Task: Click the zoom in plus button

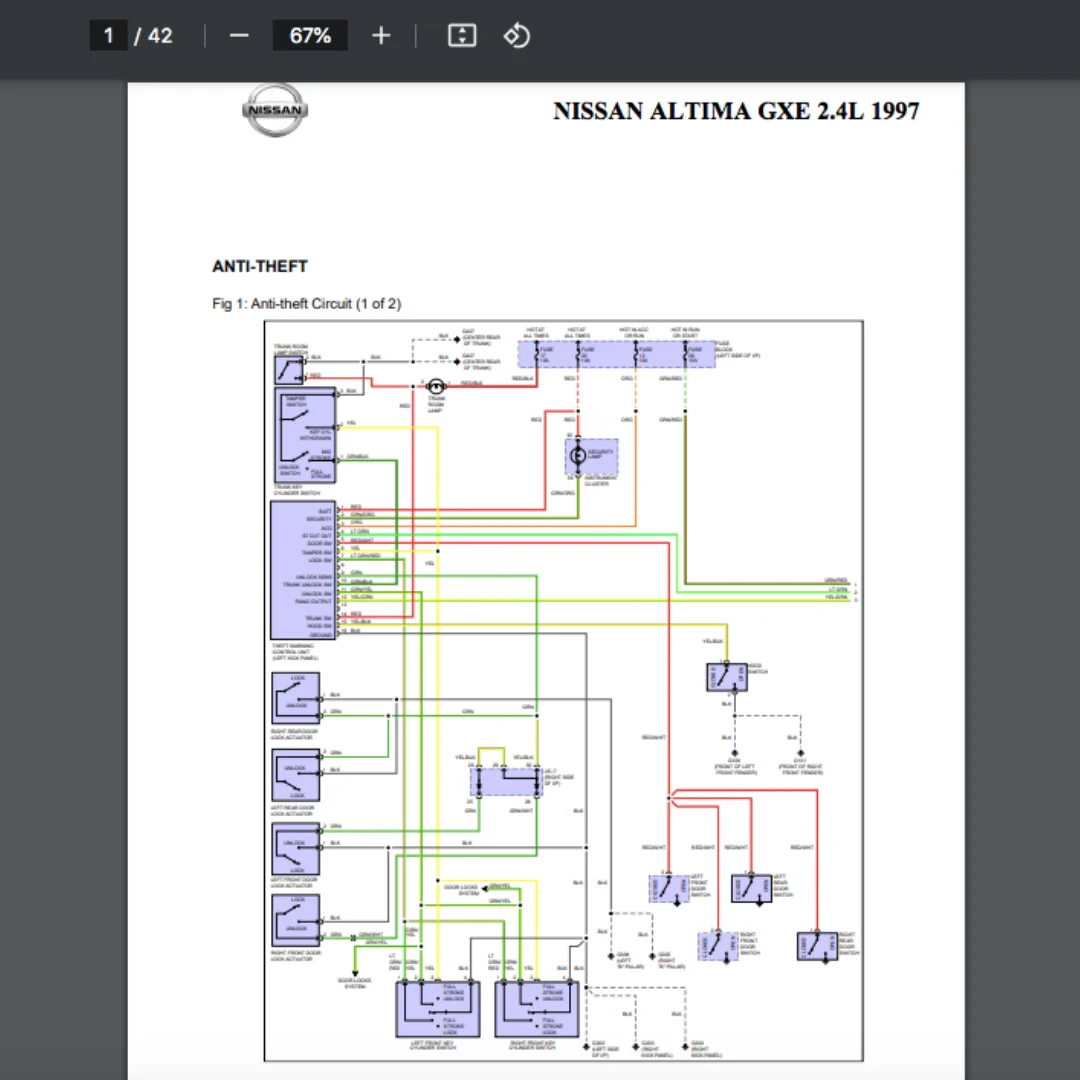Action: [381, 36]
